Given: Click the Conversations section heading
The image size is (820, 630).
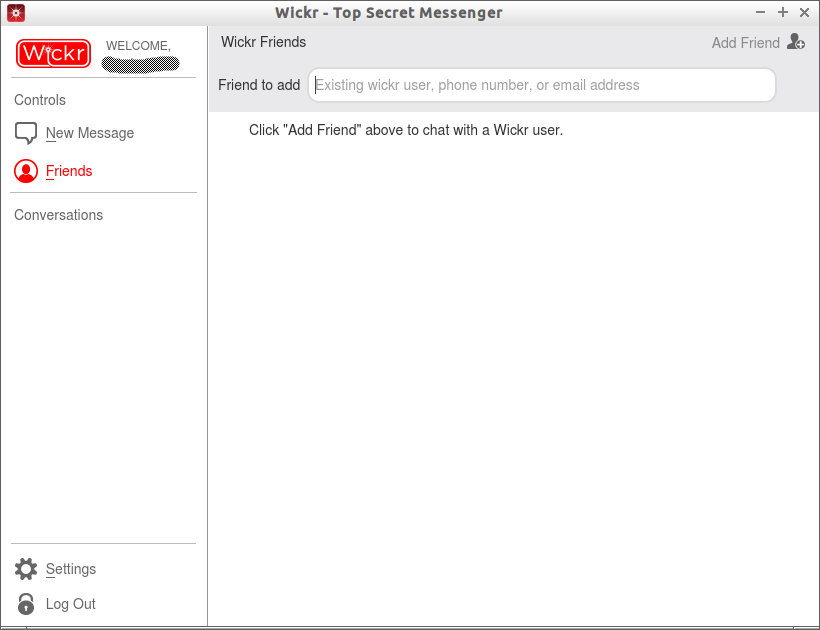Looking at the screenshot, I should coord(59,215).
